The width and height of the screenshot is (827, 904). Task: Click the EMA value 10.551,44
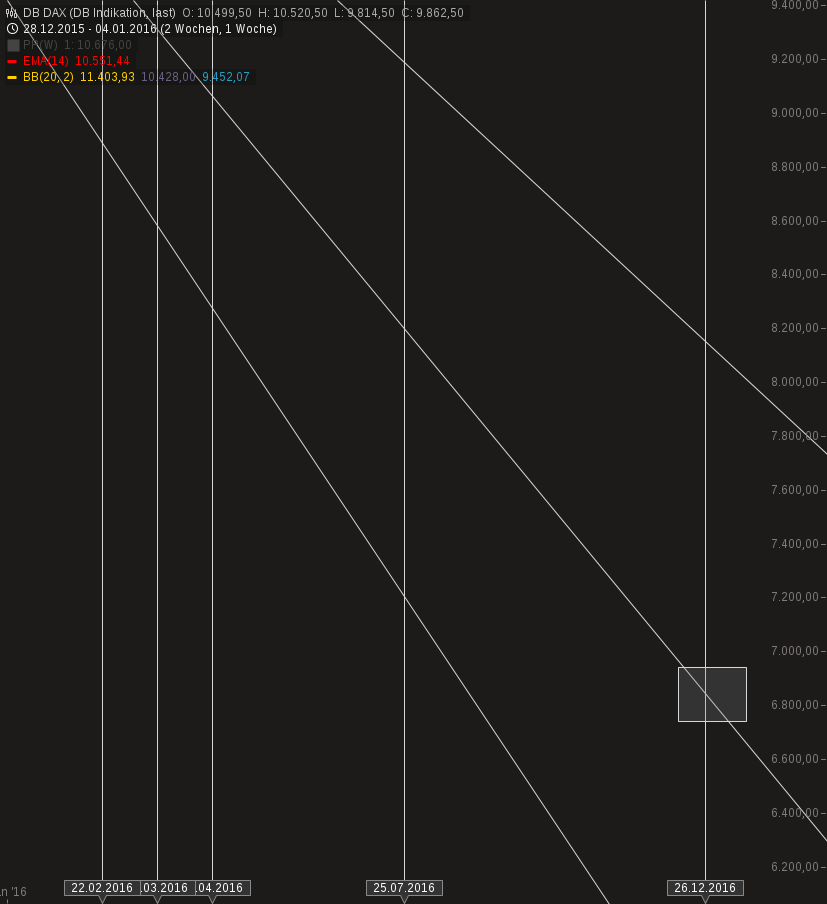102,61
